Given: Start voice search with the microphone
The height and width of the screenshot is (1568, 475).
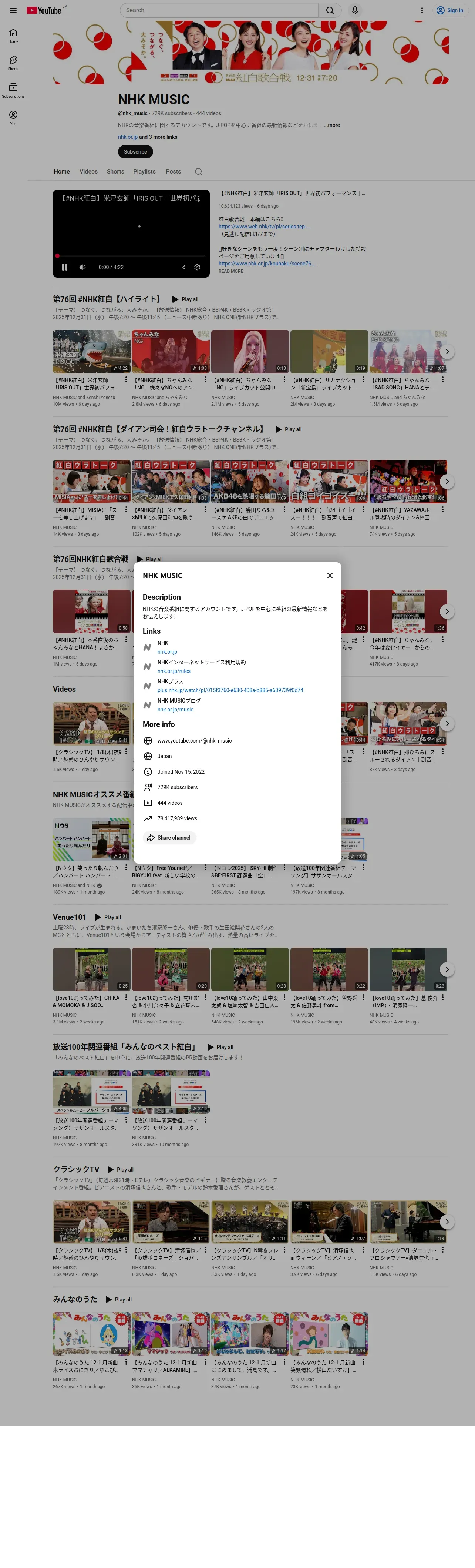Looking at the screenshot, I should (354, 10).
